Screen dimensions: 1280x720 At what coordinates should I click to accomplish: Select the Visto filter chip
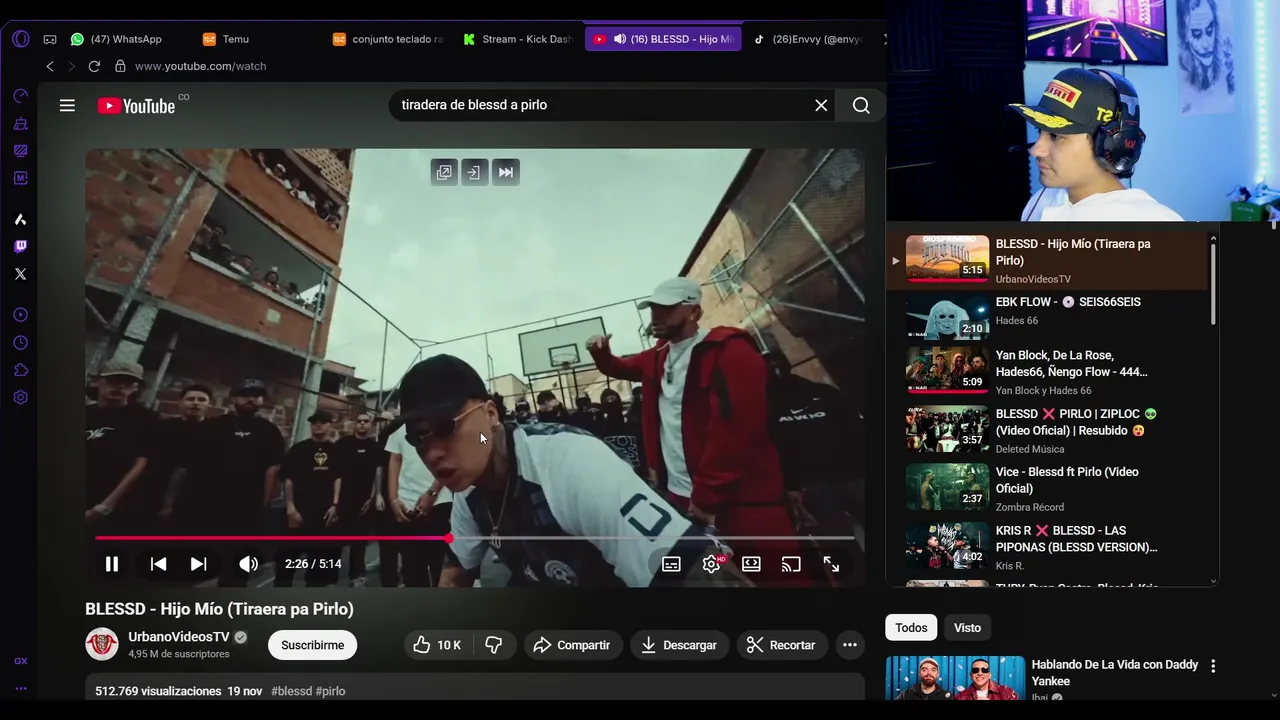point(967,628)
